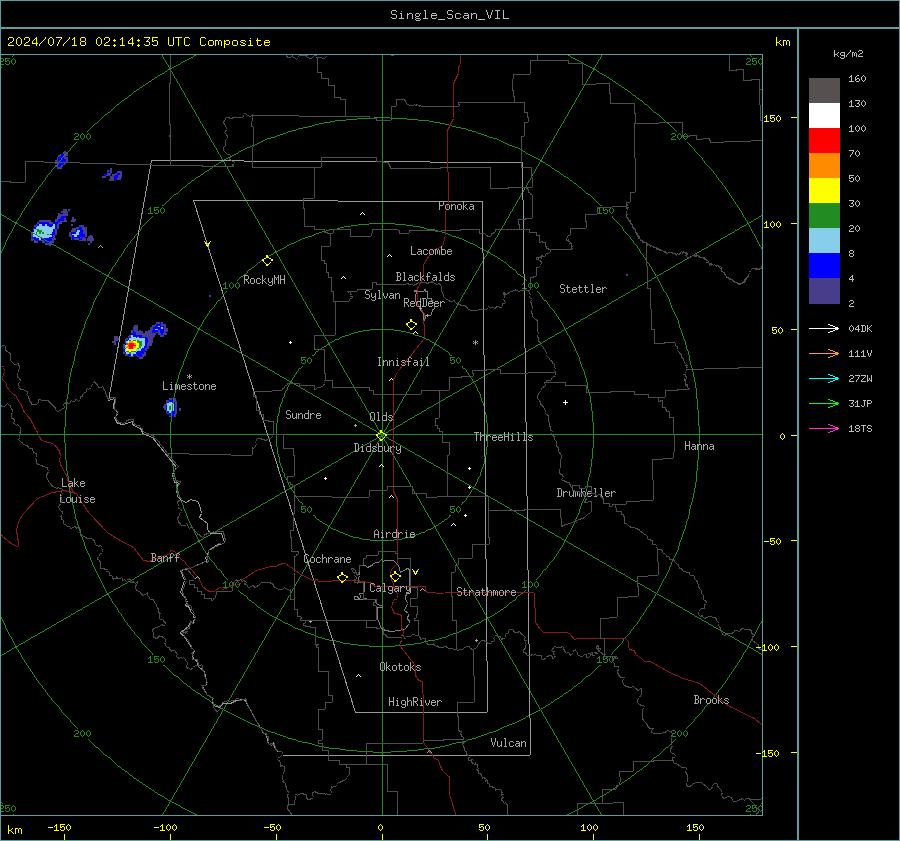The image size is (900, 841).
Task: Click the asterisk marker east of Innisfail
Action: [475, 343]
